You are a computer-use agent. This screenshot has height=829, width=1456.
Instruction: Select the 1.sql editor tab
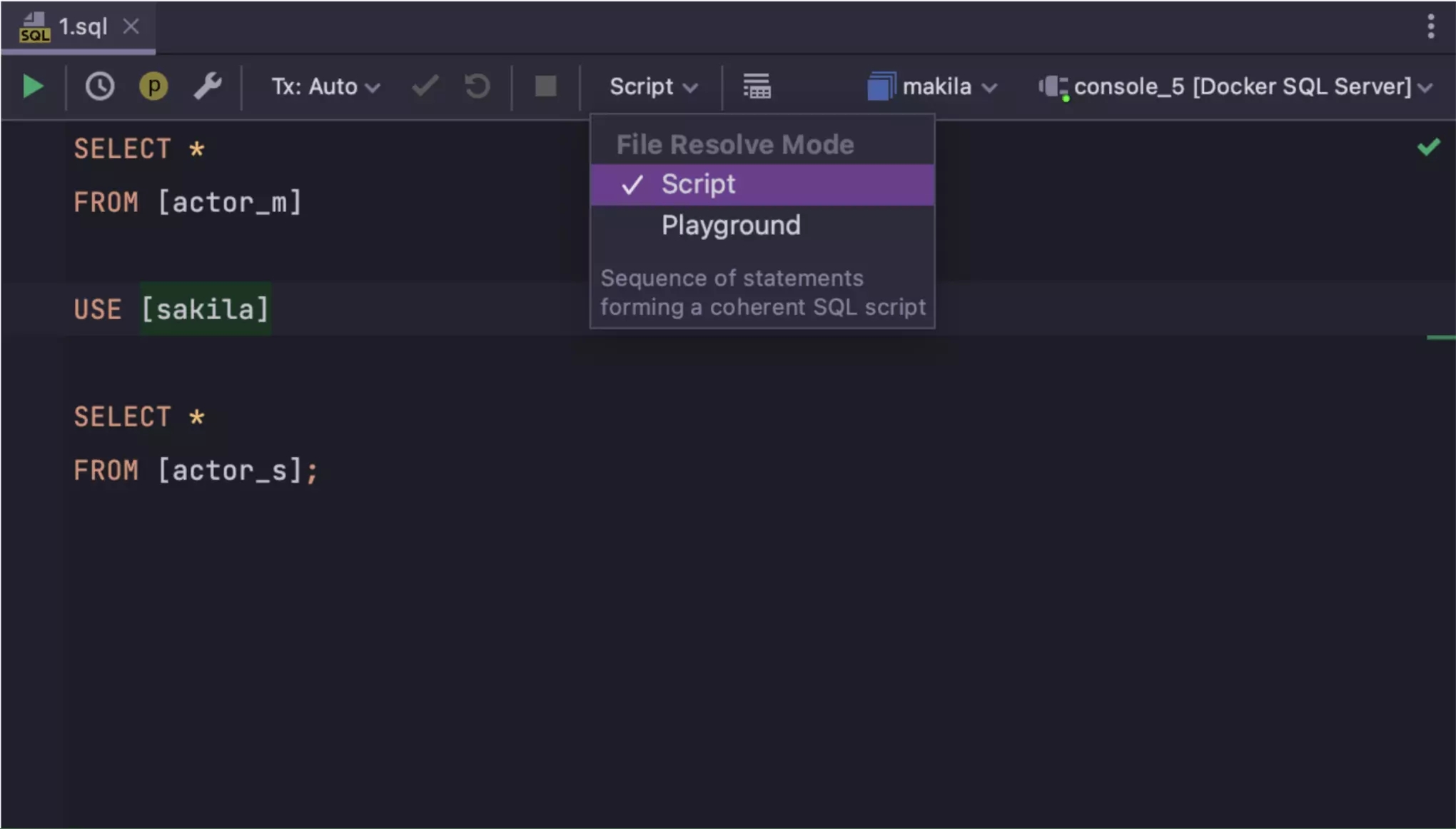click(82, 26)
